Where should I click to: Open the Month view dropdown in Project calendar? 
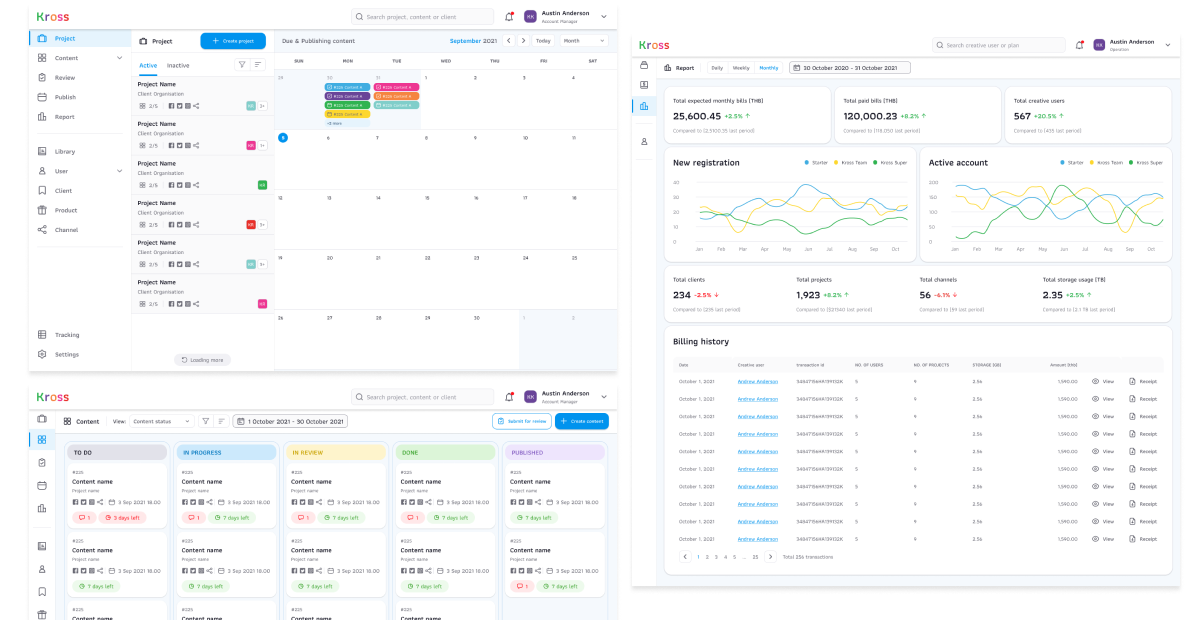(x=584, y=41)
